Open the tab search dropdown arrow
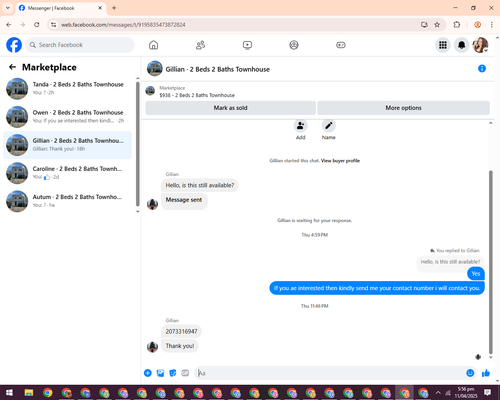 coord(8,8)
